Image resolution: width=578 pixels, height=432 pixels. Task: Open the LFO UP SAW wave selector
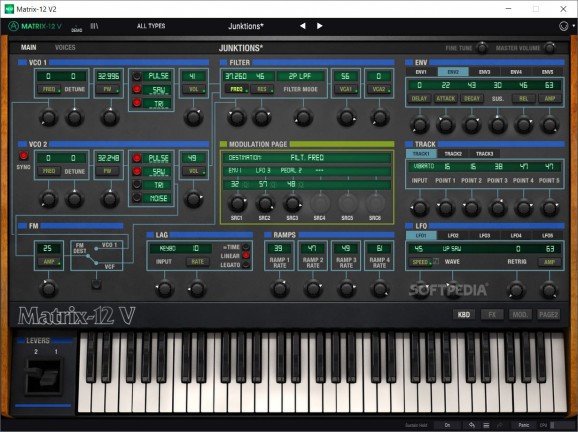[x=452, y=249]
